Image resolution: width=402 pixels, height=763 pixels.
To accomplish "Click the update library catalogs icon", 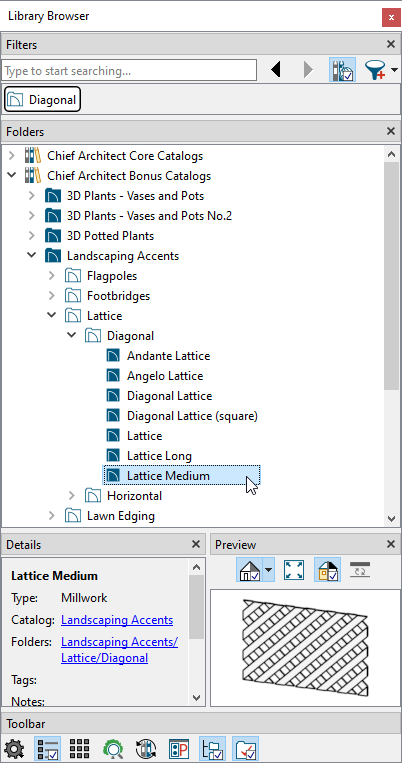I will (x=146, y=749).
